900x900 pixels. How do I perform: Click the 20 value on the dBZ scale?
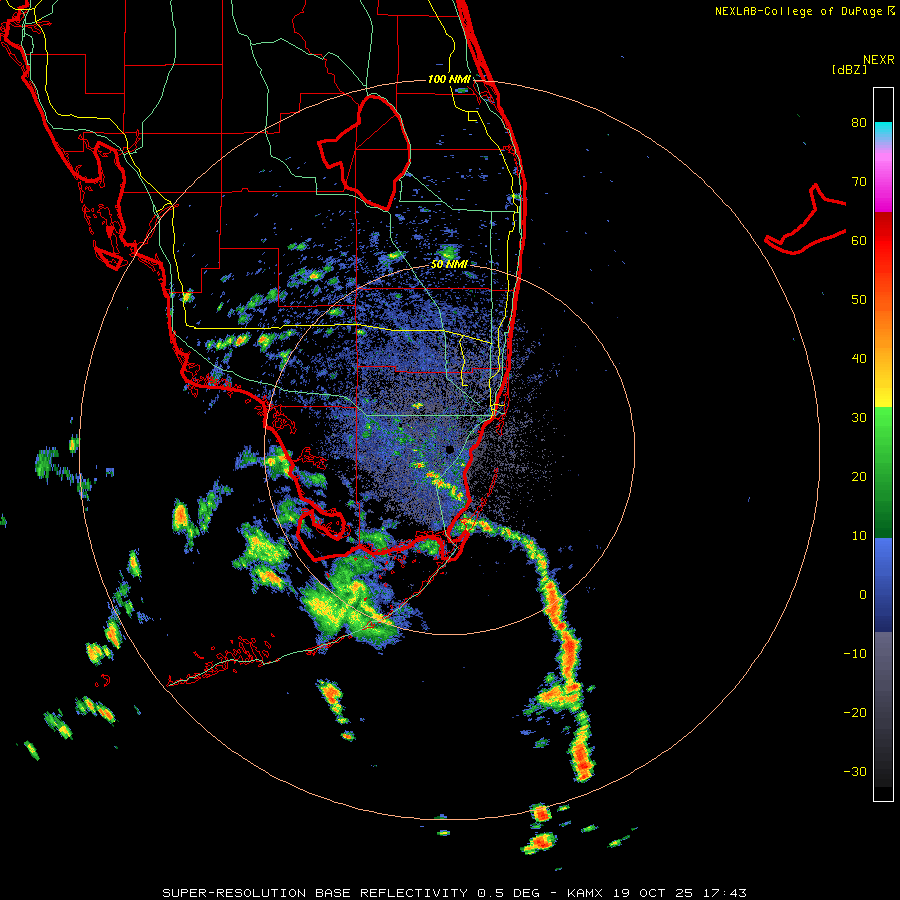click(859, 477)
